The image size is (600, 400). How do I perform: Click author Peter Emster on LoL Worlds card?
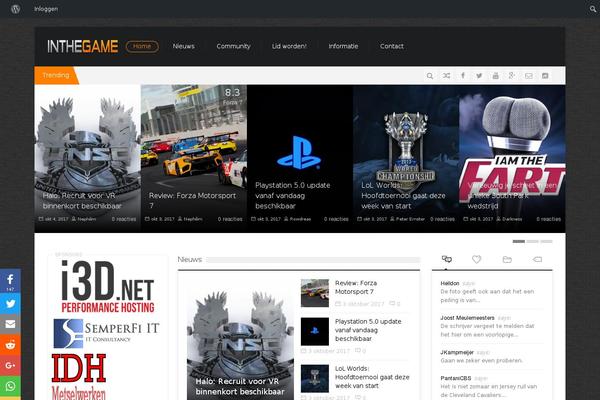click(x=408, y=219)
